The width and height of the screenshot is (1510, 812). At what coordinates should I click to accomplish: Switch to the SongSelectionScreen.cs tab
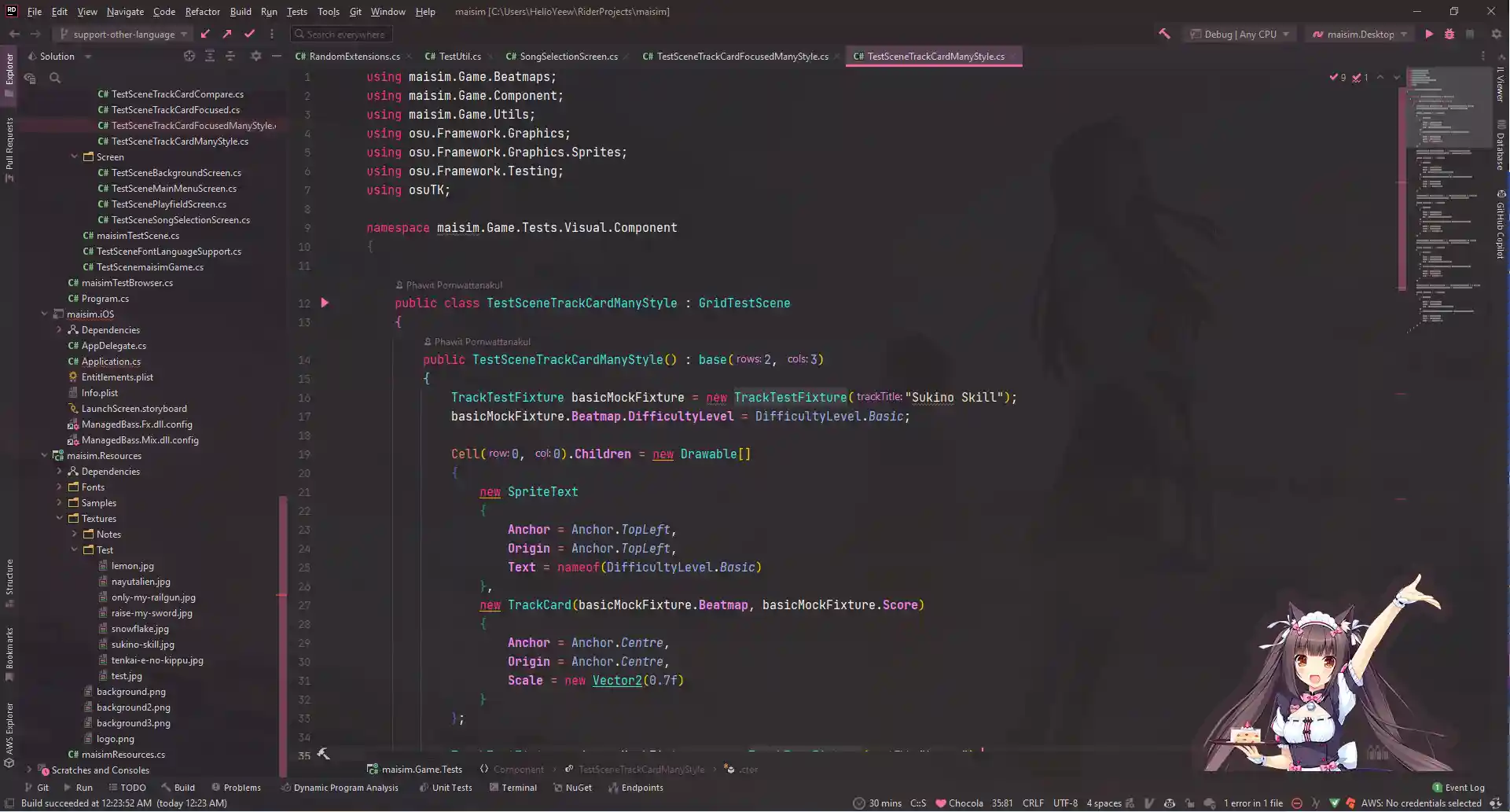pyautogui.click(x=561, y=57)
